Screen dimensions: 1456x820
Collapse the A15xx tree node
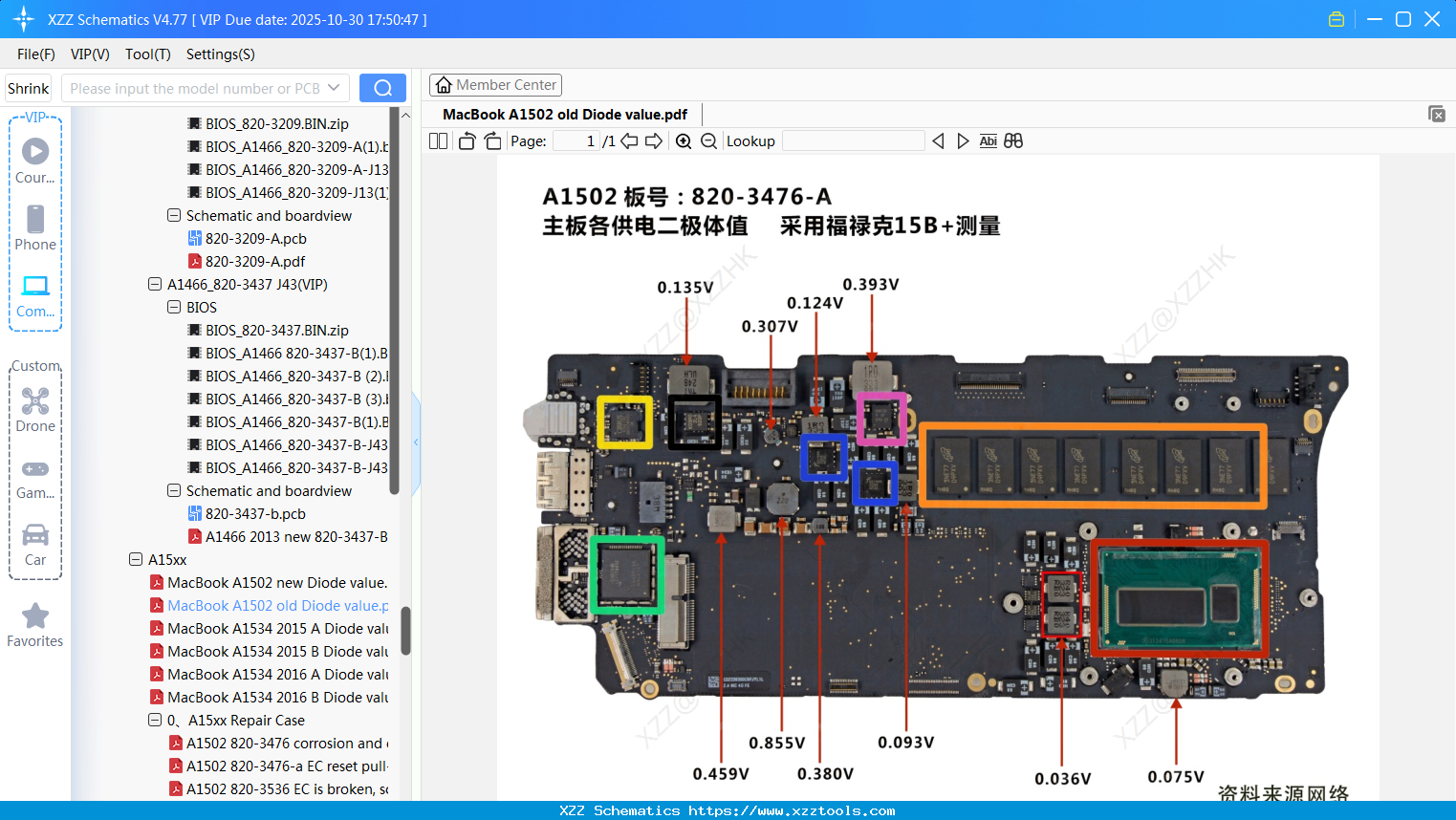click(136, 559)
